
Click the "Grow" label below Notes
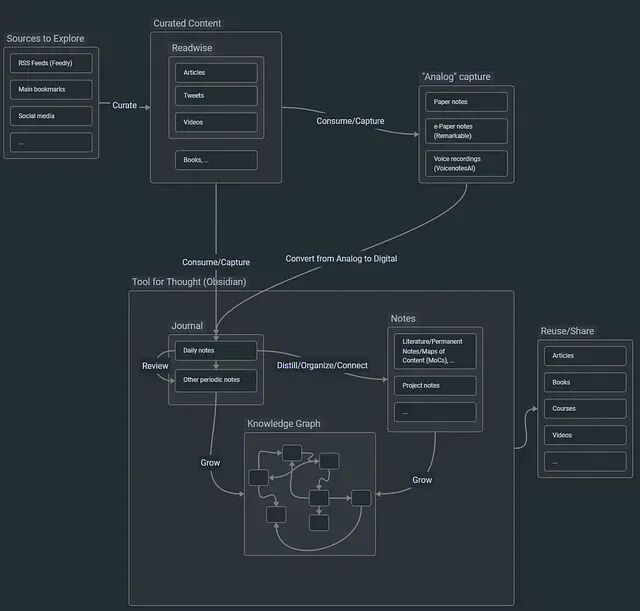pos(422,480)
